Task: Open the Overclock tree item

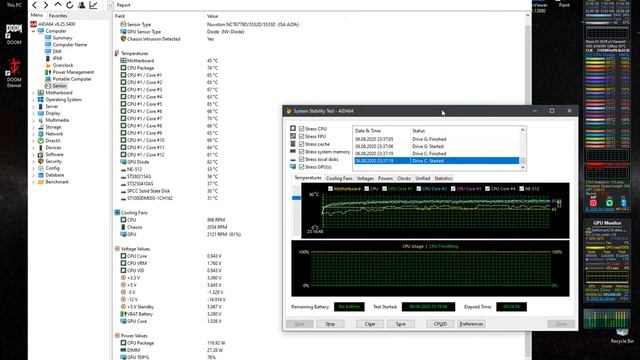Action: (63, 65)
